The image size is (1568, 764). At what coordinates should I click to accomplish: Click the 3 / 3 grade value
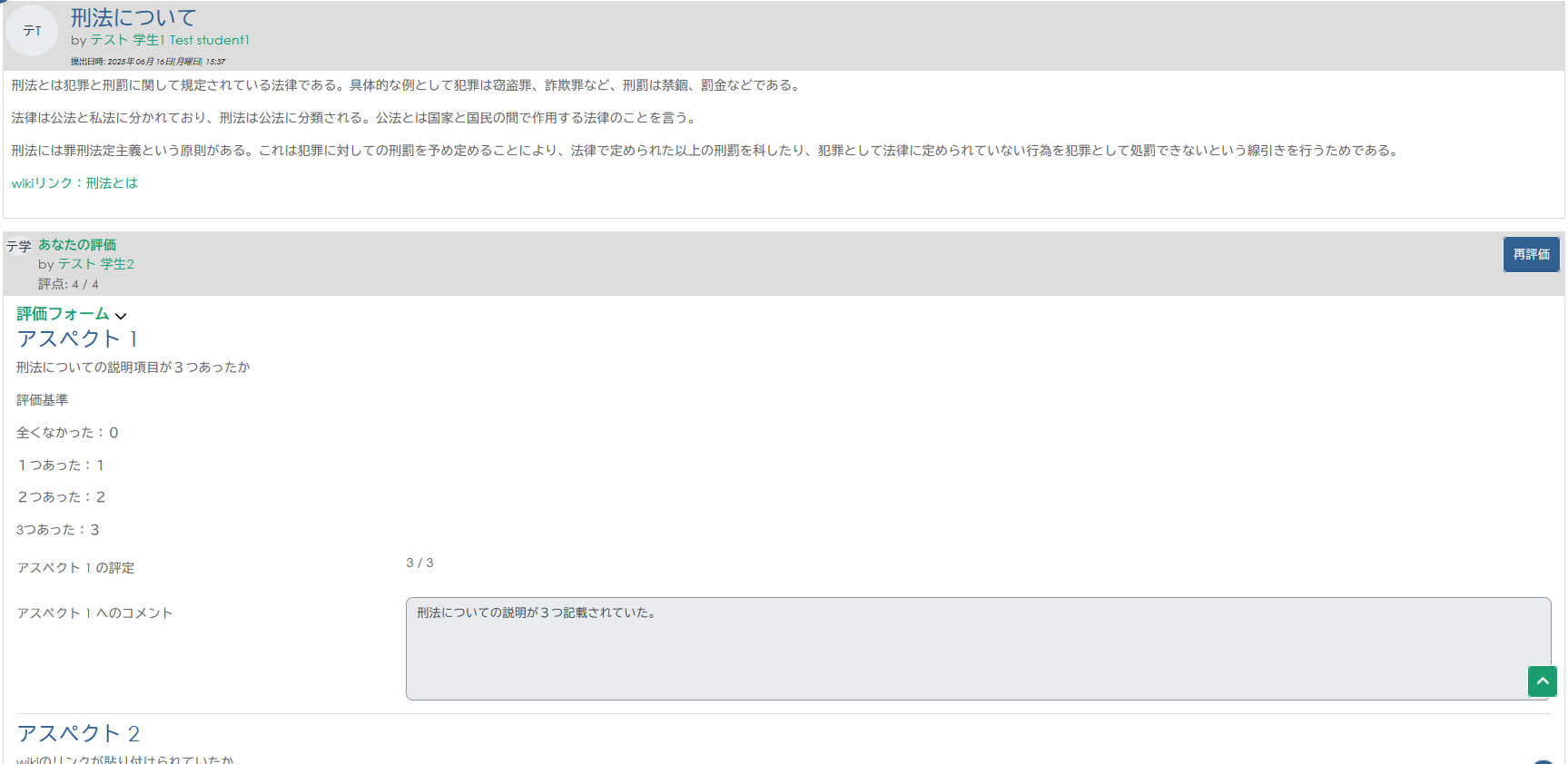419,563
